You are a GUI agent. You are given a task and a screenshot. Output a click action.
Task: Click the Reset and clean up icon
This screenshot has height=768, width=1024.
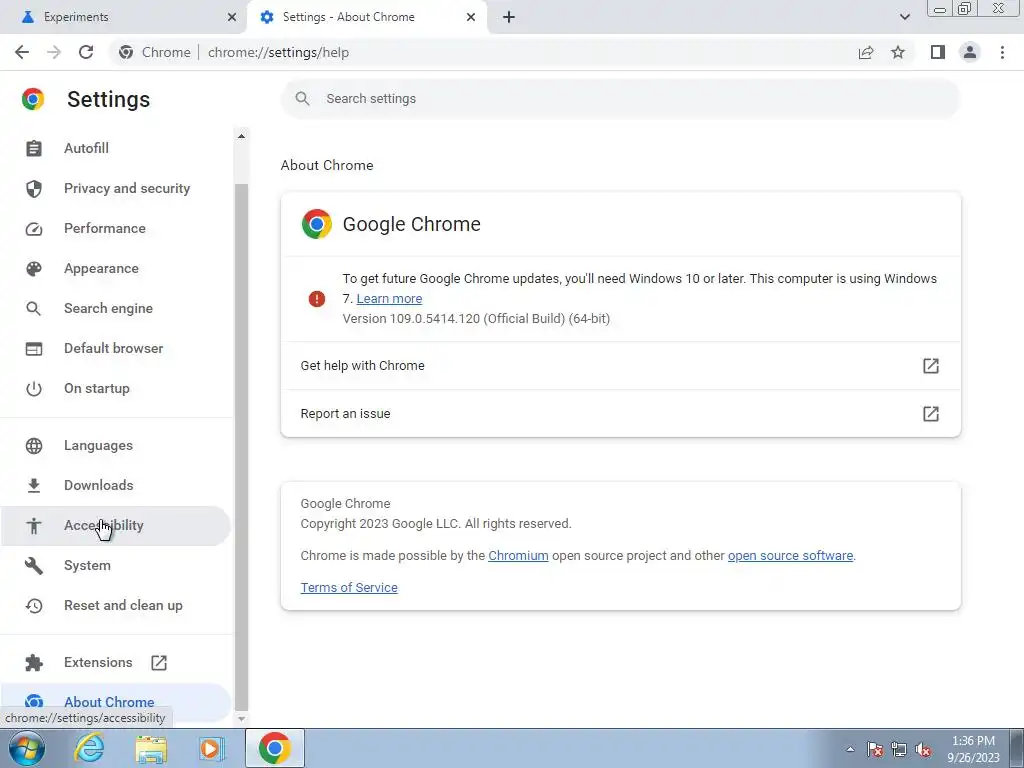click(x=34, y=605)
